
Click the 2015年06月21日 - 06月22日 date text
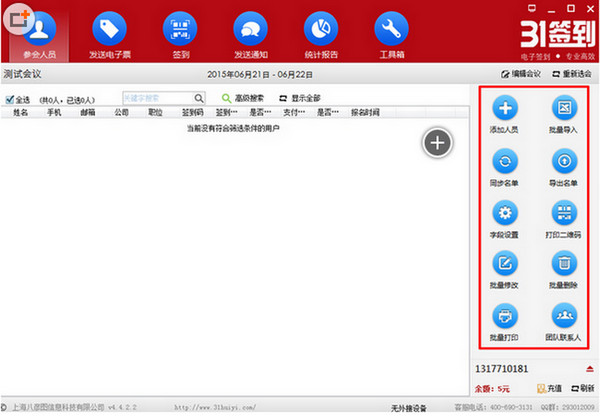[x=259, y=74]
